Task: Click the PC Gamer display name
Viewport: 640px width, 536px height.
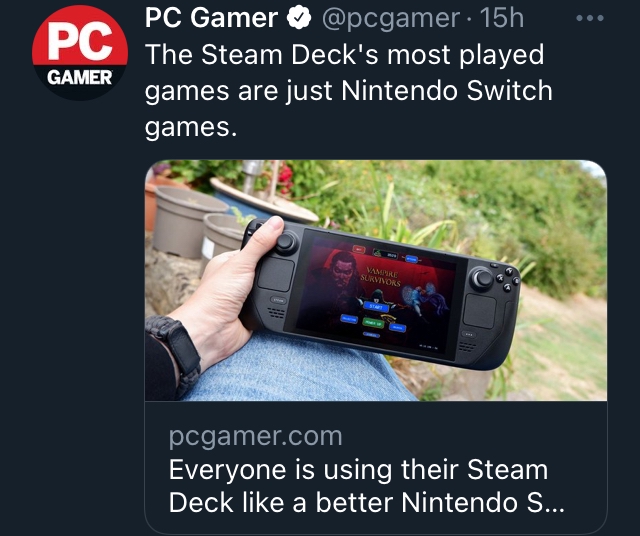Action: coord(211,18)
